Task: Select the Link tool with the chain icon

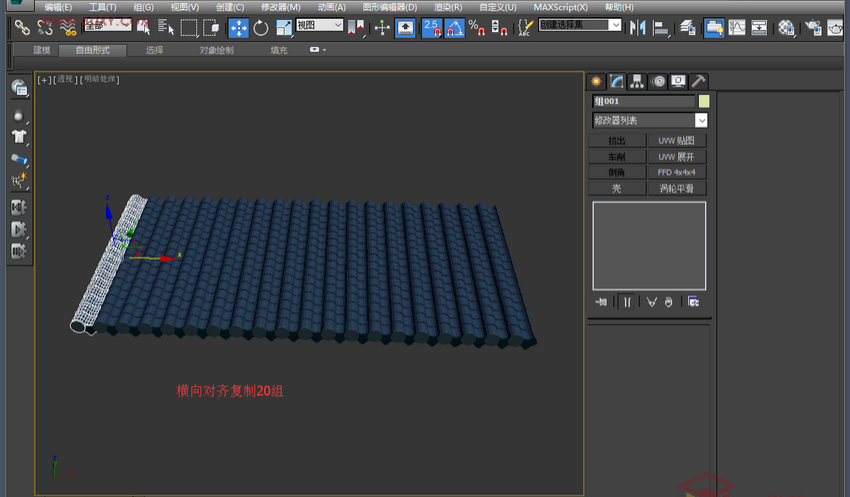Action: 22,27
